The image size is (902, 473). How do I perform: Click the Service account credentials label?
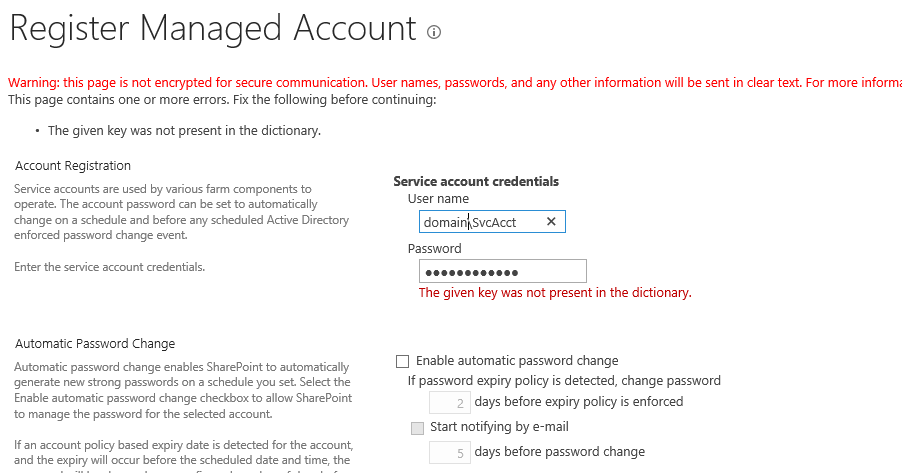(476, 181)
